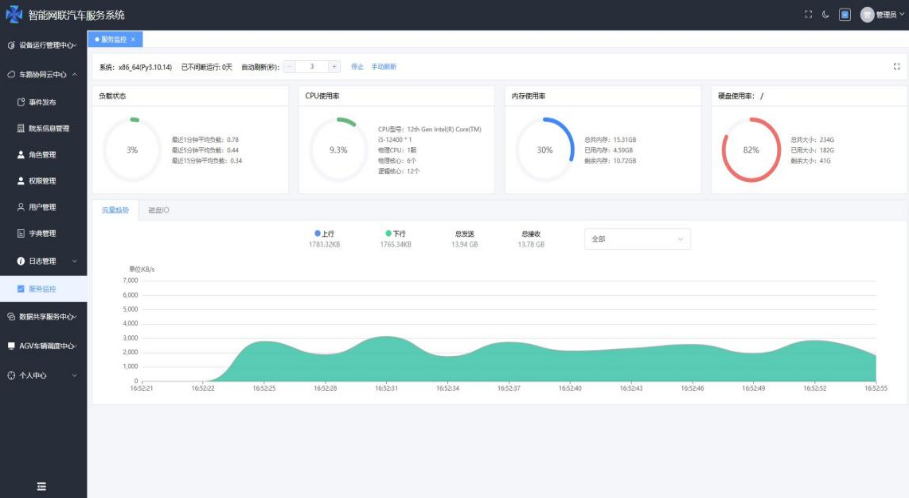909x498 pixels.
Task: Click the blue checkbox icon in the header
Action: [844, 15]
